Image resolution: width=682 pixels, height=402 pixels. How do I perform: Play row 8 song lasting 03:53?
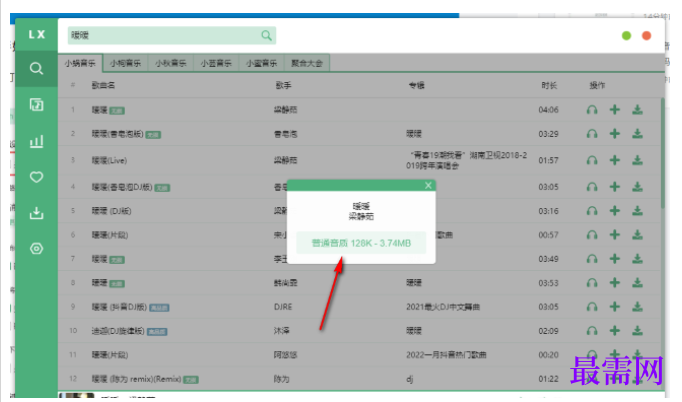click(592, 283)
